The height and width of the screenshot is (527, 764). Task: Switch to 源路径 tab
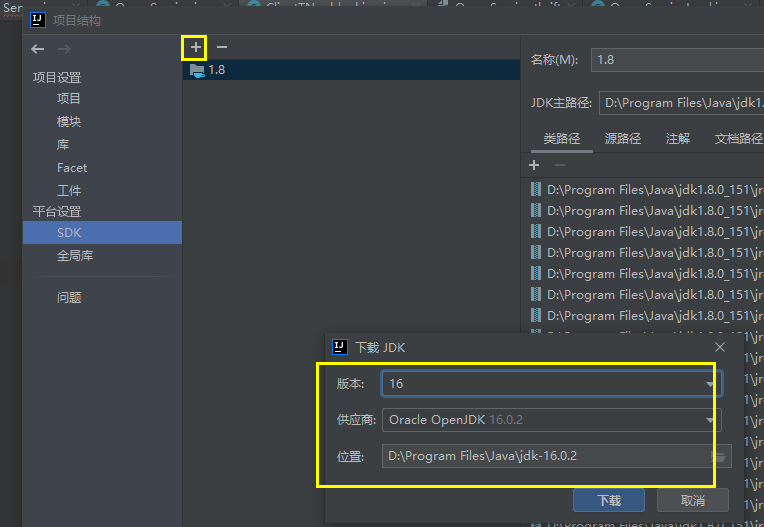coord(623,139)
